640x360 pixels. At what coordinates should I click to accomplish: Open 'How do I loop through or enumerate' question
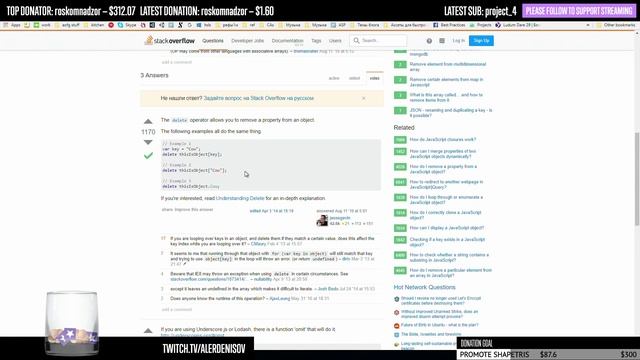tap(446, 200)
